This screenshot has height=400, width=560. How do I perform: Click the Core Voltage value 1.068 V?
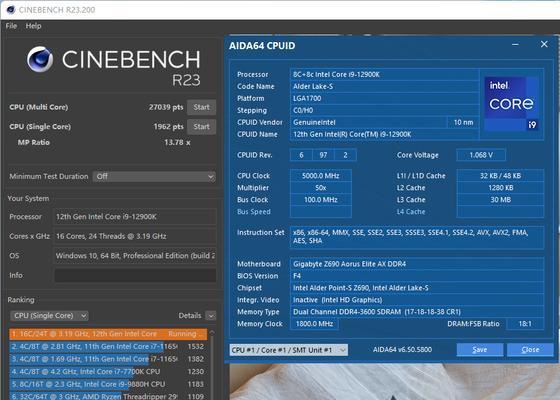pos(481,155)
